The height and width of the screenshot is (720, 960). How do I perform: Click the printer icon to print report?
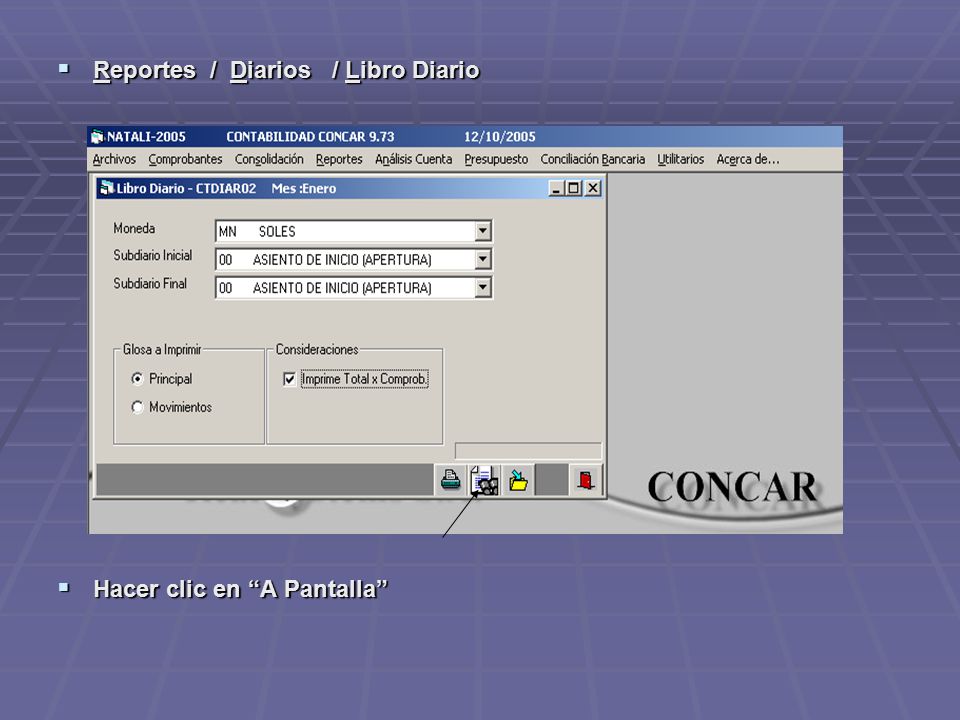451,480
